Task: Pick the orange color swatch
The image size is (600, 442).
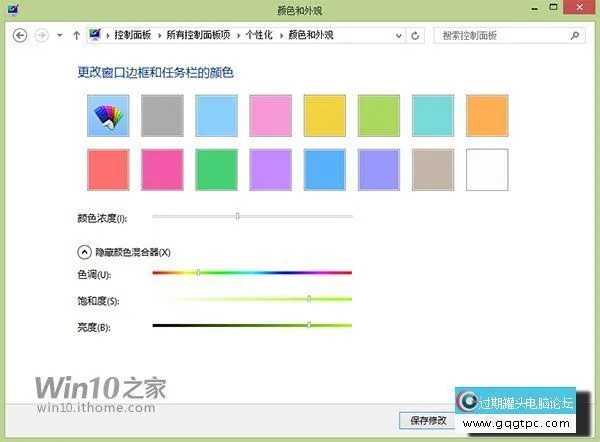Action: [487, 116]
